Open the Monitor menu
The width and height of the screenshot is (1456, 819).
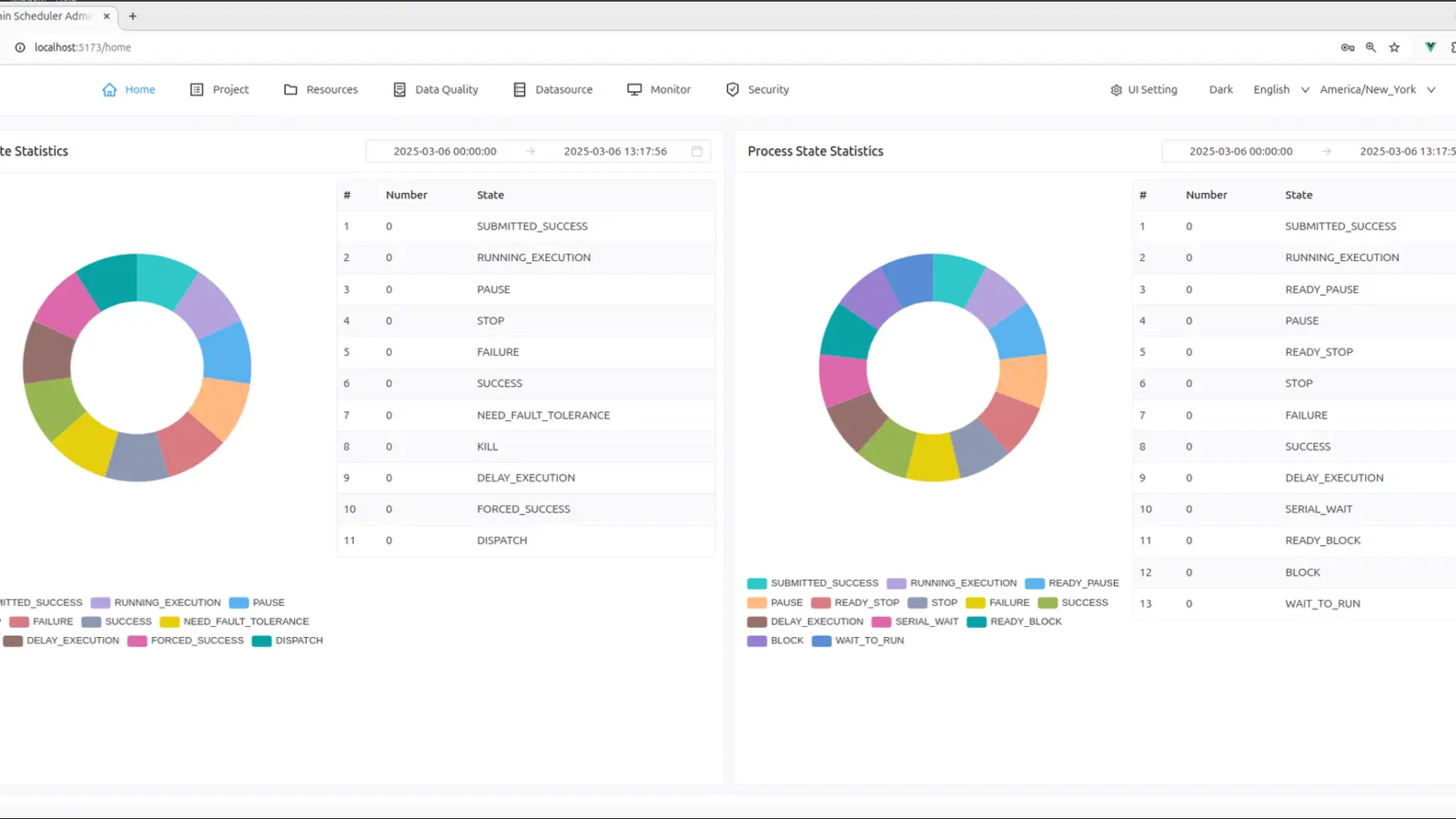pos(659,89)
